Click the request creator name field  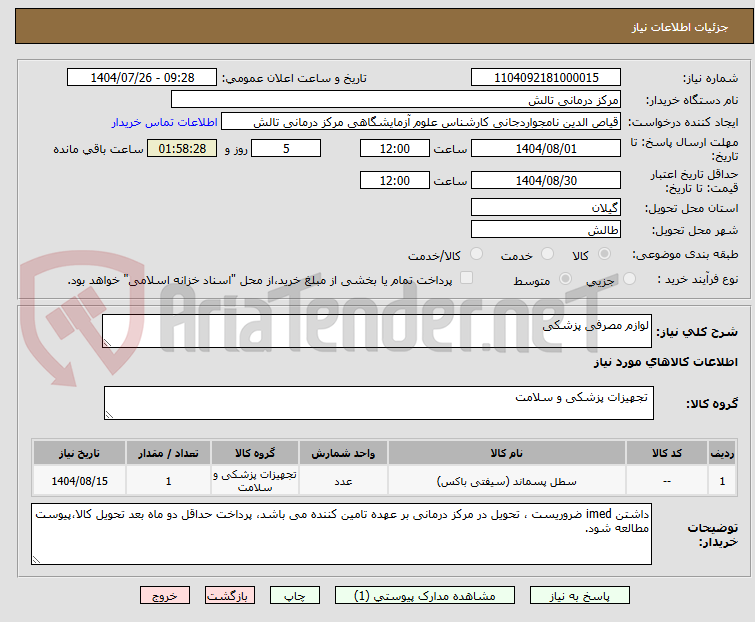[421, 122]
